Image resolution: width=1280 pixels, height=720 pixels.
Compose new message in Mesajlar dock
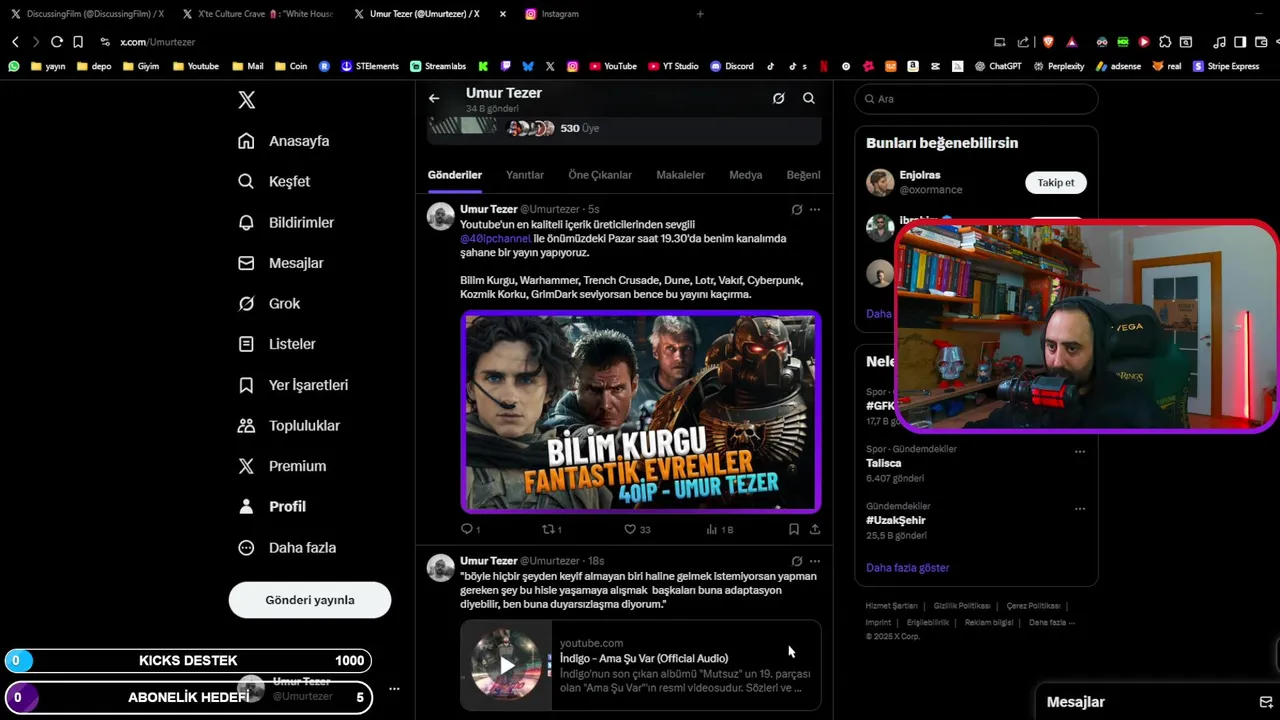[x=1265, y=702]
